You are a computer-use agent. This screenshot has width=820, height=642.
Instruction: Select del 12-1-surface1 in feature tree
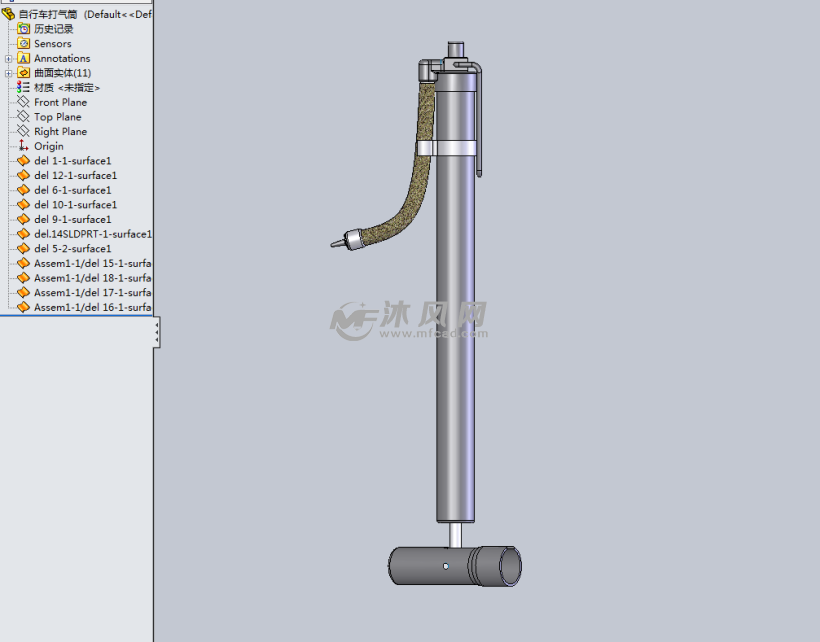[x=75, y=175]
